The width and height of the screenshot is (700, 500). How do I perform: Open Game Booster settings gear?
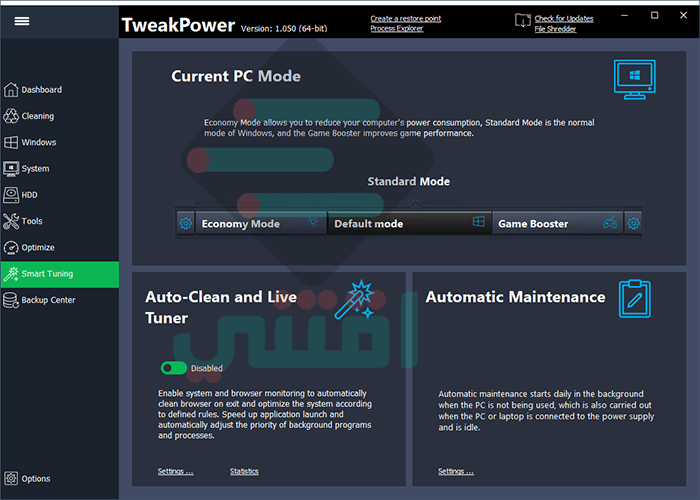[633, 223]
